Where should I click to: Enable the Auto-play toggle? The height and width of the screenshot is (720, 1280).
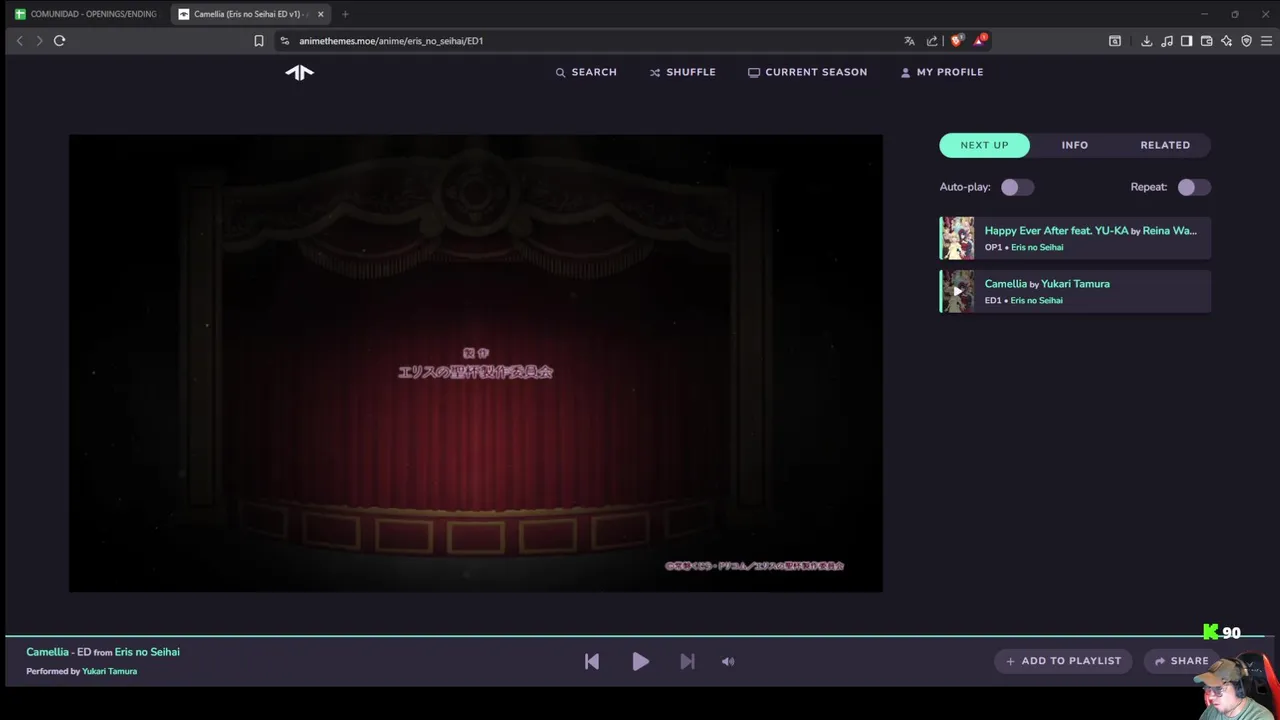(x=1017, y=187)
